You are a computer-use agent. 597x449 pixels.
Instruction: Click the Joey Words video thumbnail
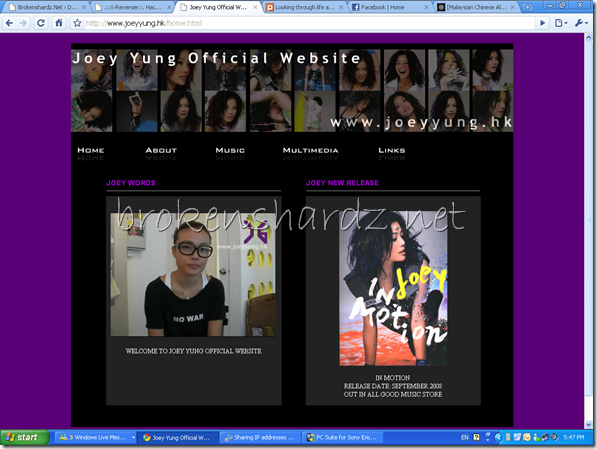[x=193, y=275]
